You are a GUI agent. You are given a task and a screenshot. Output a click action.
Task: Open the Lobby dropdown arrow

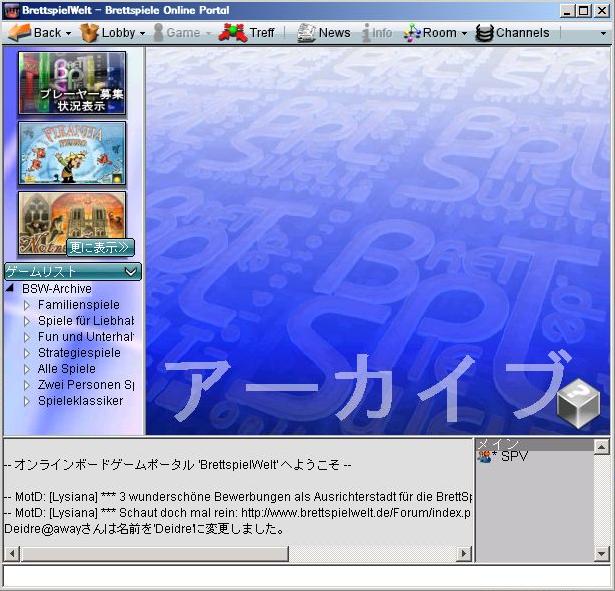(x=142, y=34)
